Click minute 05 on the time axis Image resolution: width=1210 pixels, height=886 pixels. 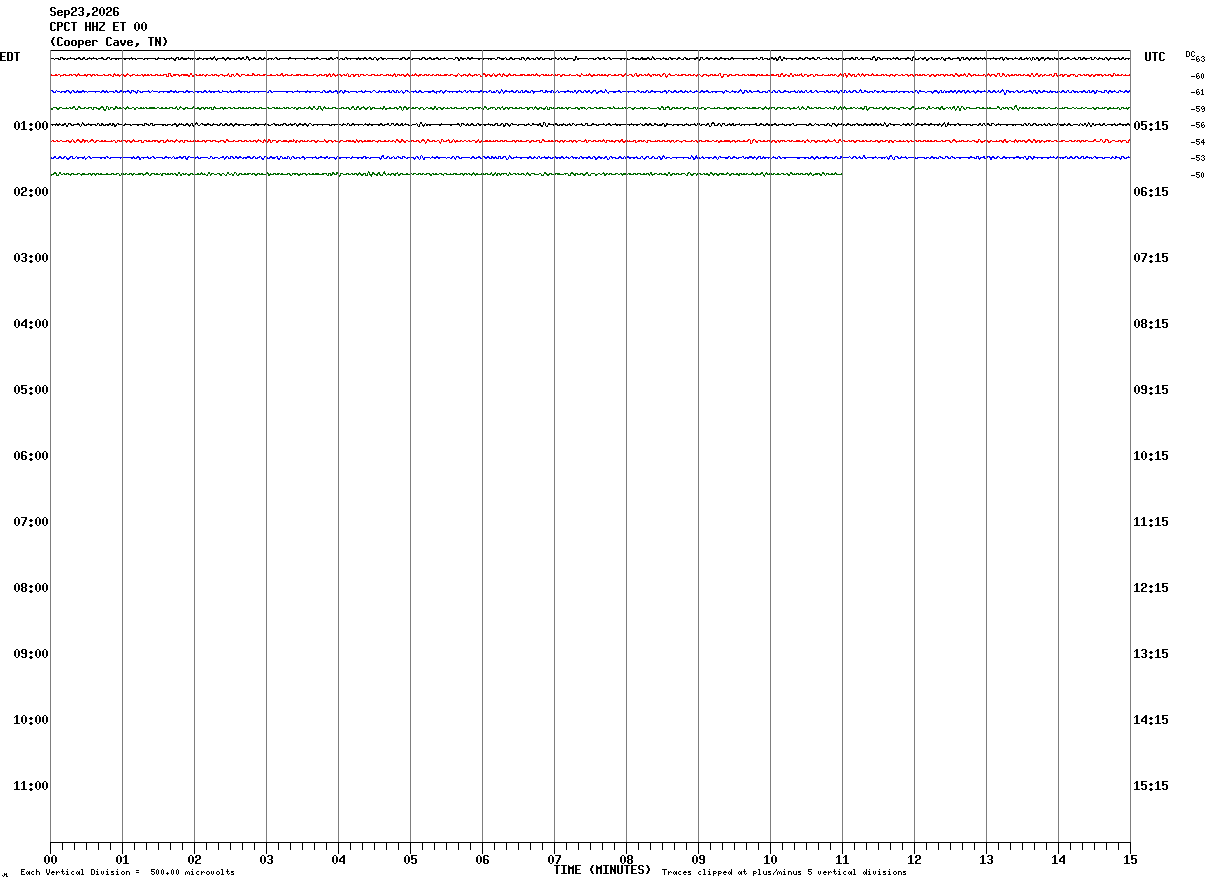point(410,859)
